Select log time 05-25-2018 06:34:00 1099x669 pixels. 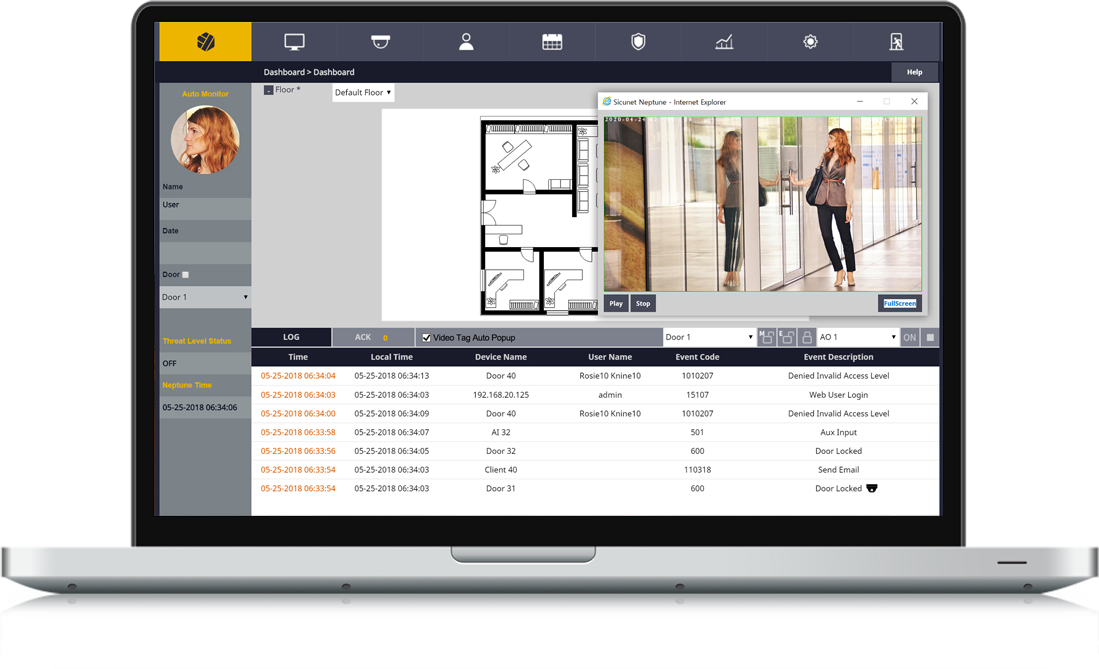click(x=298, y=414)
